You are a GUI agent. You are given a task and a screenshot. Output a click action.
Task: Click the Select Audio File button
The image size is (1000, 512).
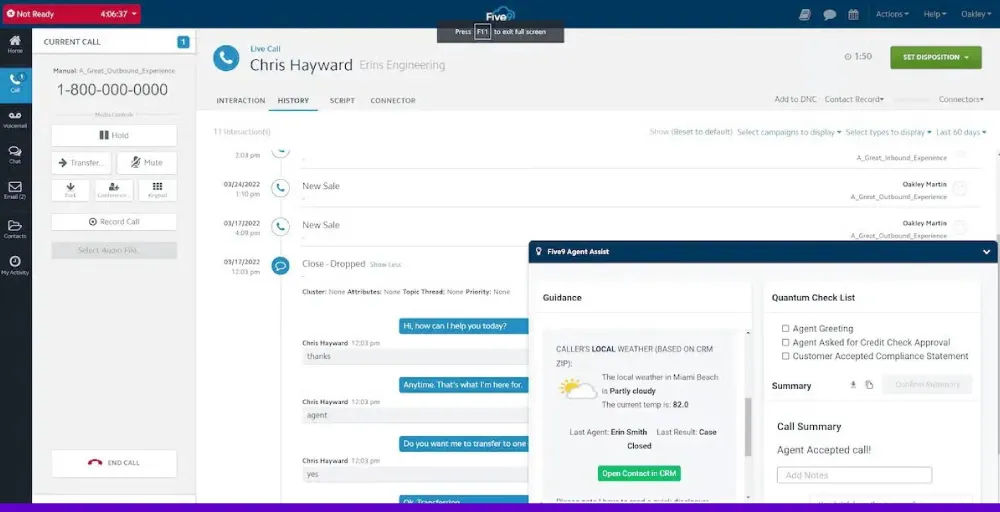(x=114, y=250)
